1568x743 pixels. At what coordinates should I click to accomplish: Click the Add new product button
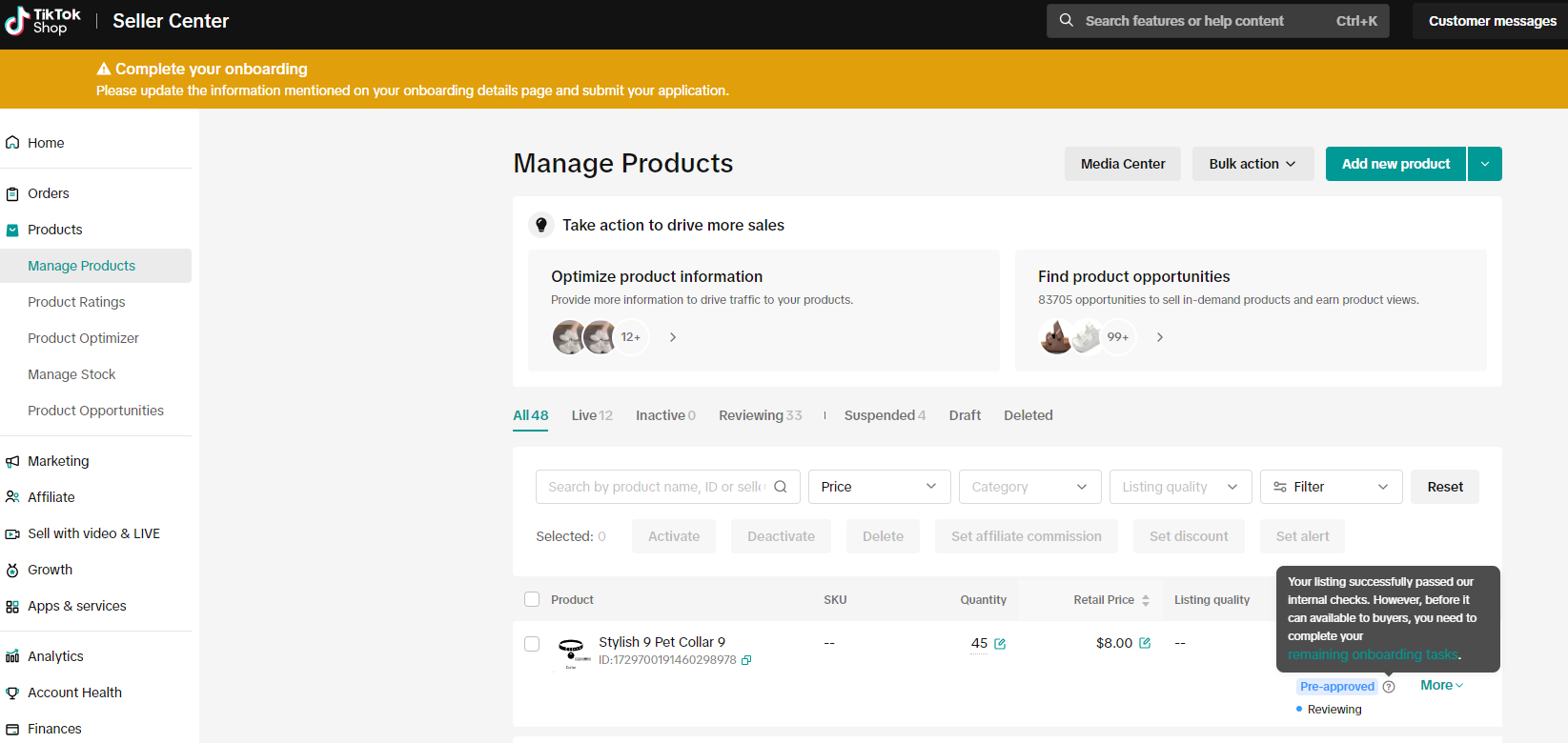click(x=1395, y=164)
